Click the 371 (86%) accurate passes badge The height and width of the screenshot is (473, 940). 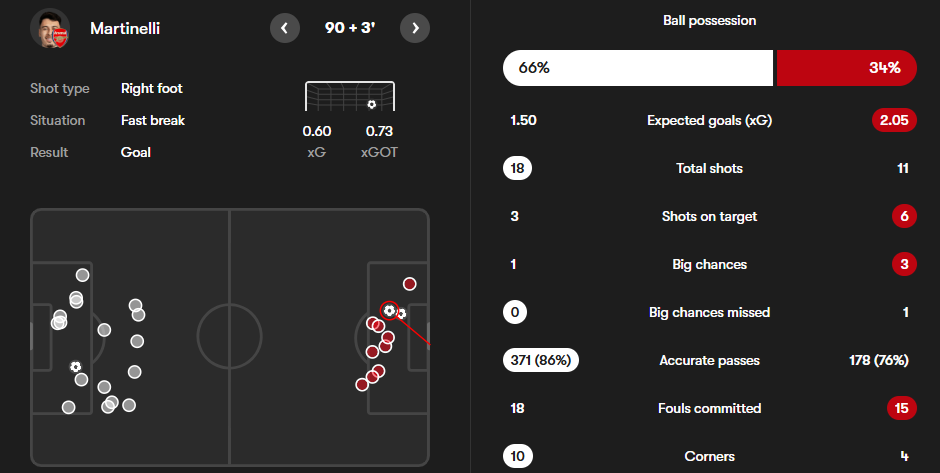point(541,360)
